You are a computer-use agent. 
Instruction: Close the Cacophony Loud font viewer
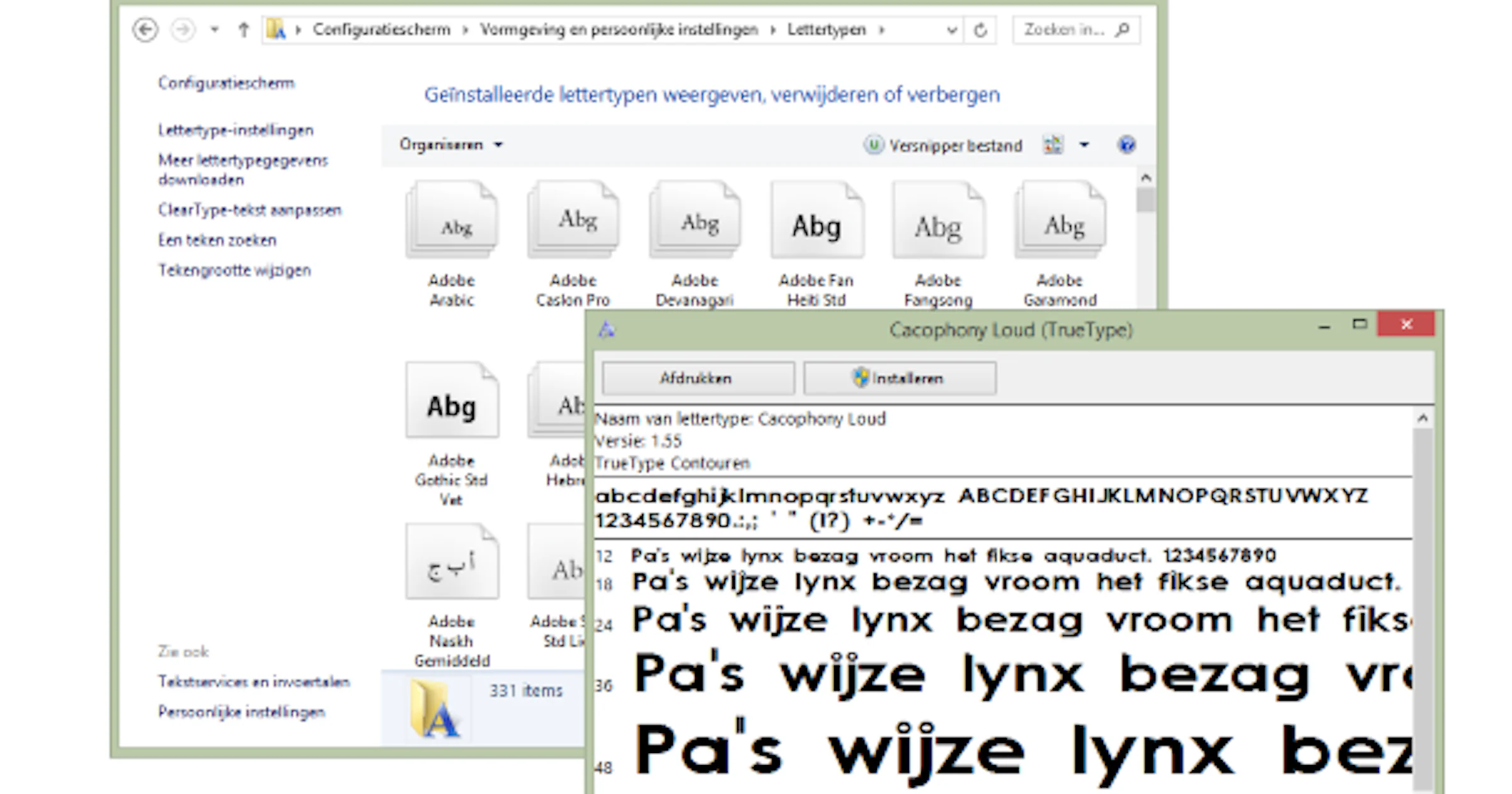(x=1406, y=325)
